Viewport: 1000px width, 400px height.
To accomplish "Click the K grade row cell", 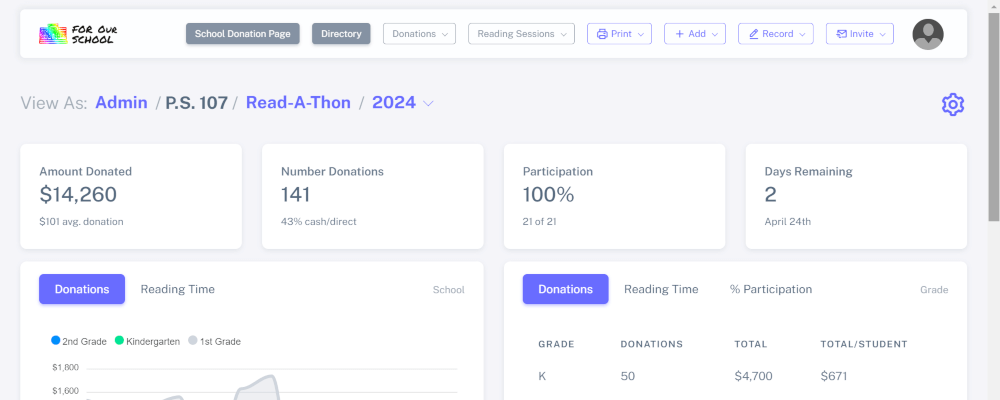I will [542, 376].
